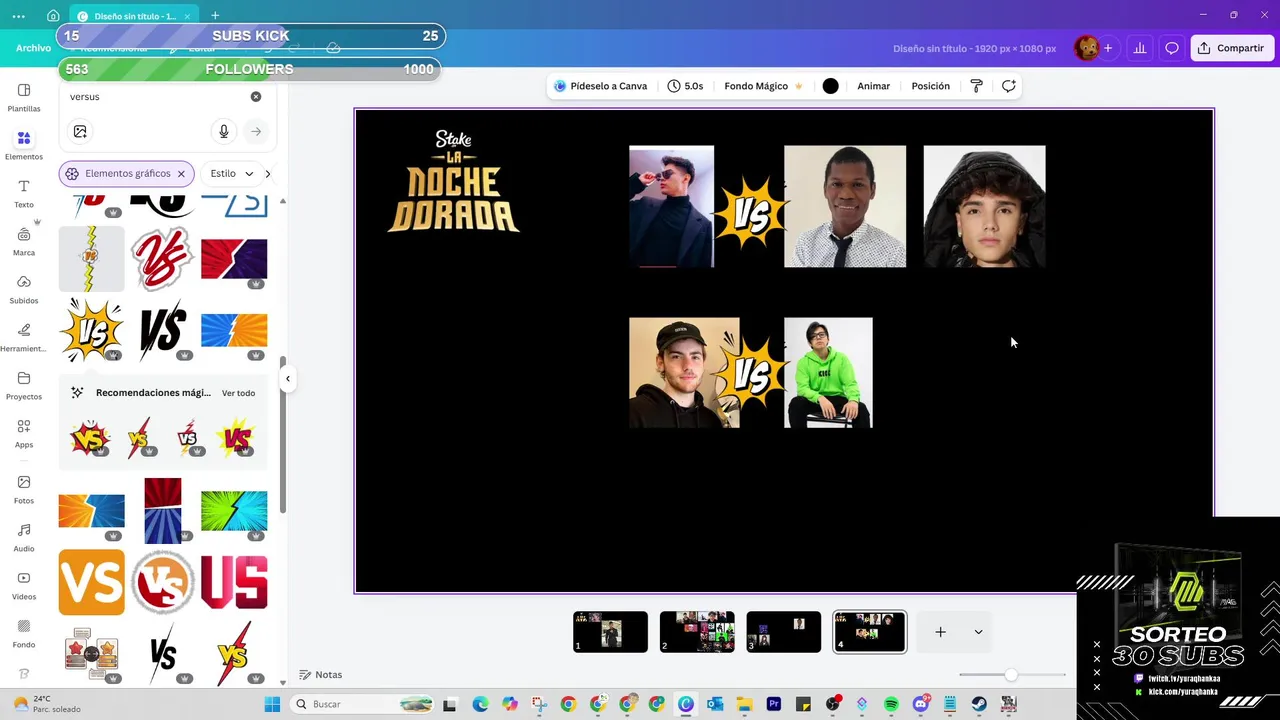Open the Archivo menu
Screen dimensions: 1280x720
point(33,48)
